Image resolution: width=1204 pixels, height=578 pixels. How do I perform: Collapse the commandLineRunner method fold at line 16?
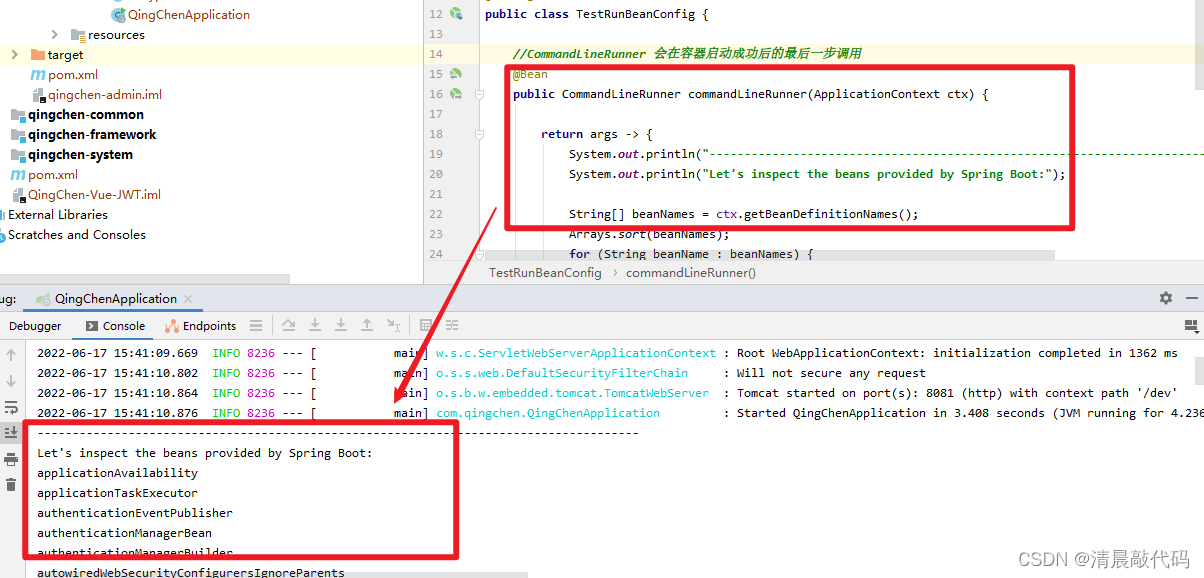click(479, 94)
